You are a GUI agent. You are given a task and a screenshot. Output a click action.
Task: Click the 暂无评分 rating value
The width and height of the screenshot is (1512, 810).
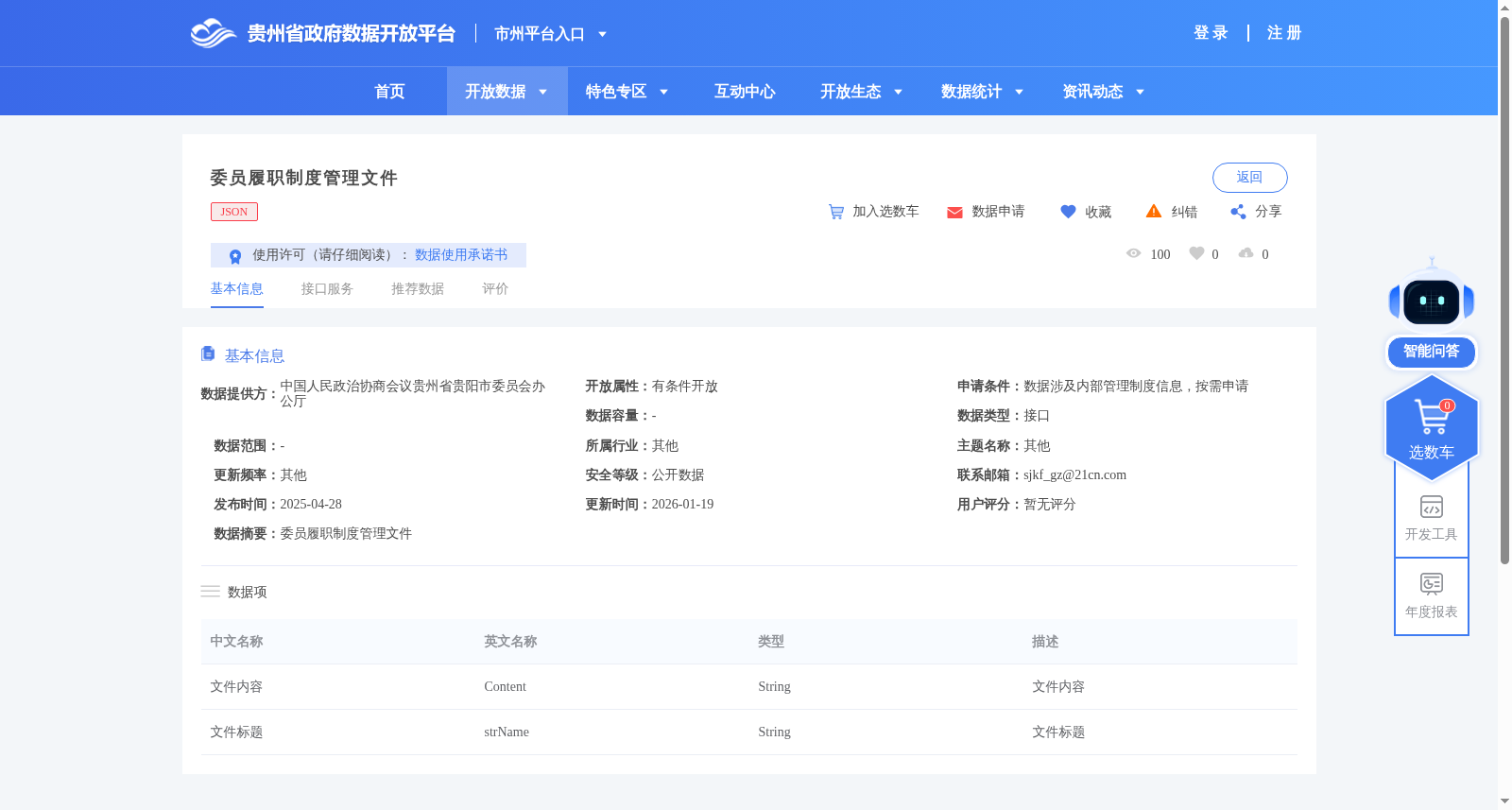[1050, 505]
